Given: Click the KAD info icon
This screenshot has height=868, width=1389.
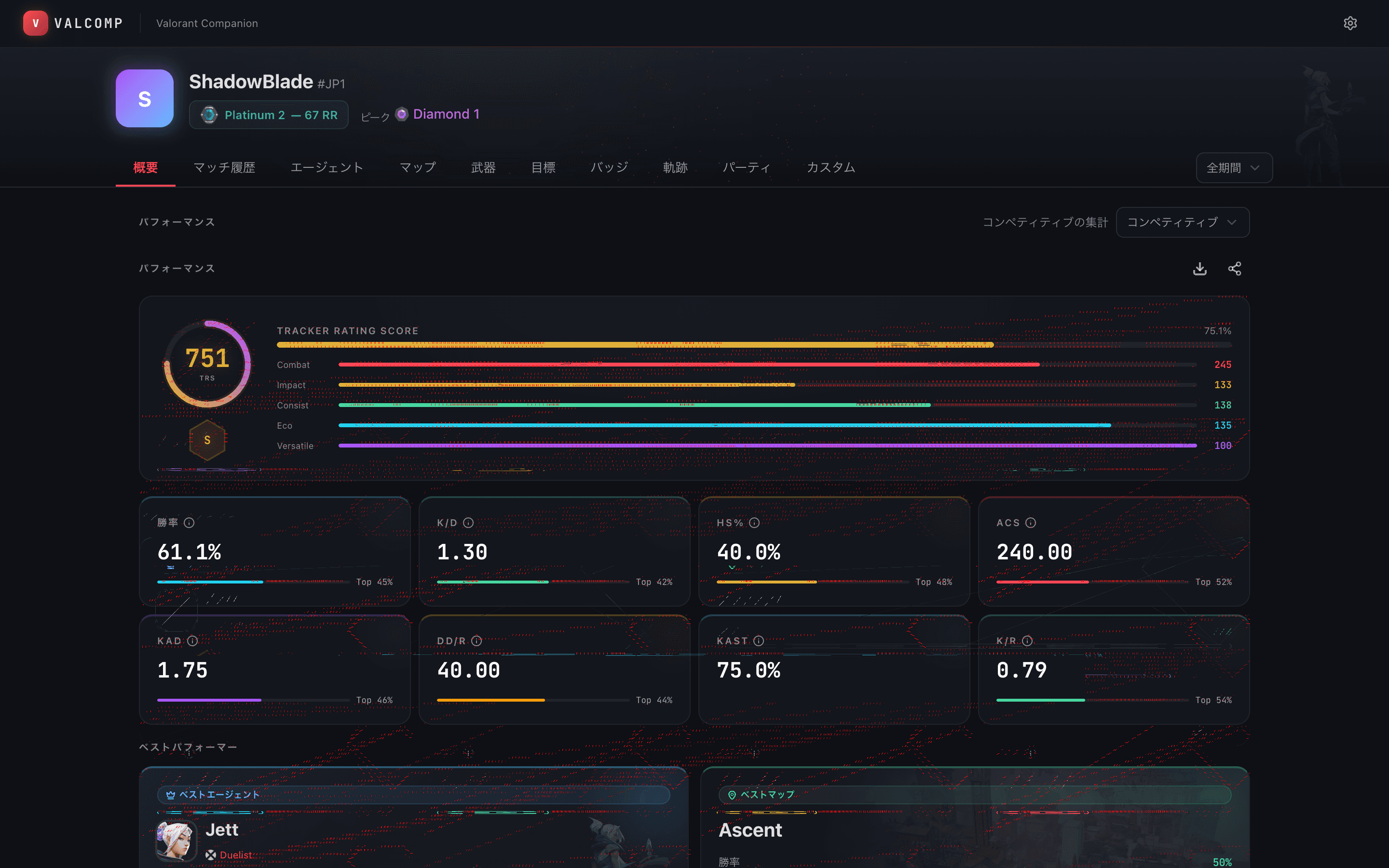Looking at the screenshot, I should 192,641.
